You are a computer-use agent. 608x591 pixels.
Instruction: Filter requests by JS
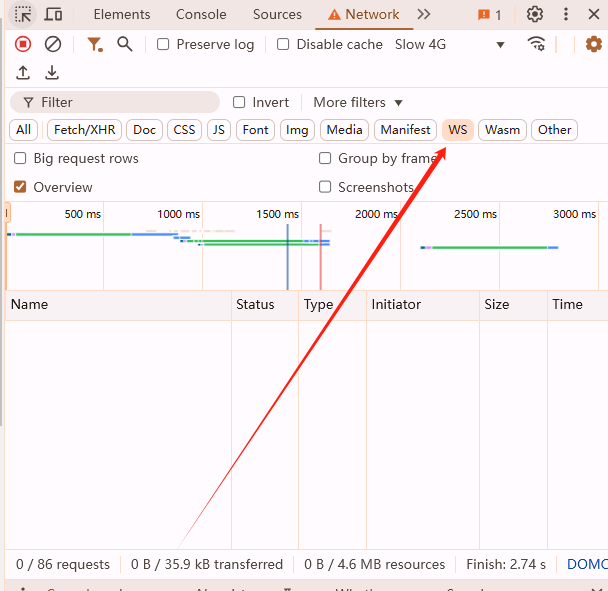[x=219, y=130]
